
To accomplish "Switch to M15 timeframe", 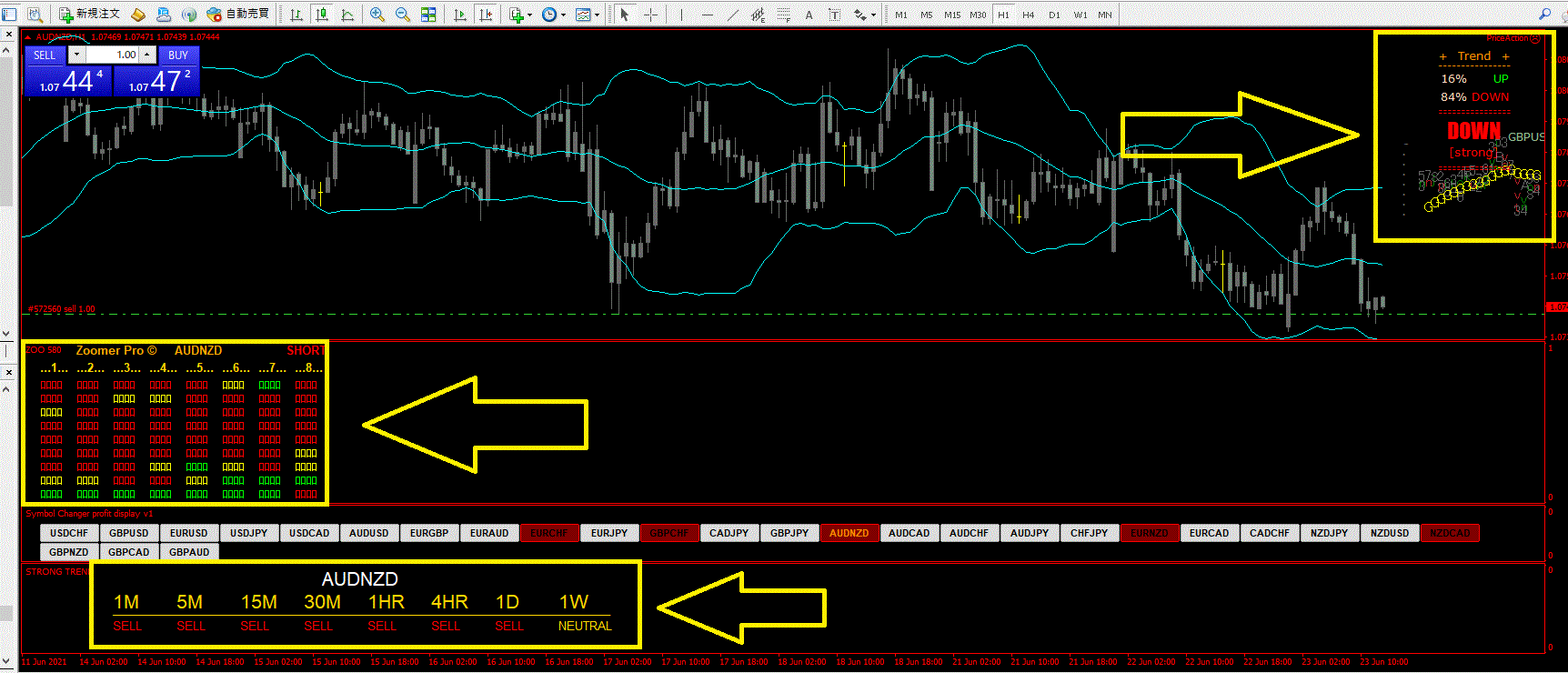I will coord(952,15).
